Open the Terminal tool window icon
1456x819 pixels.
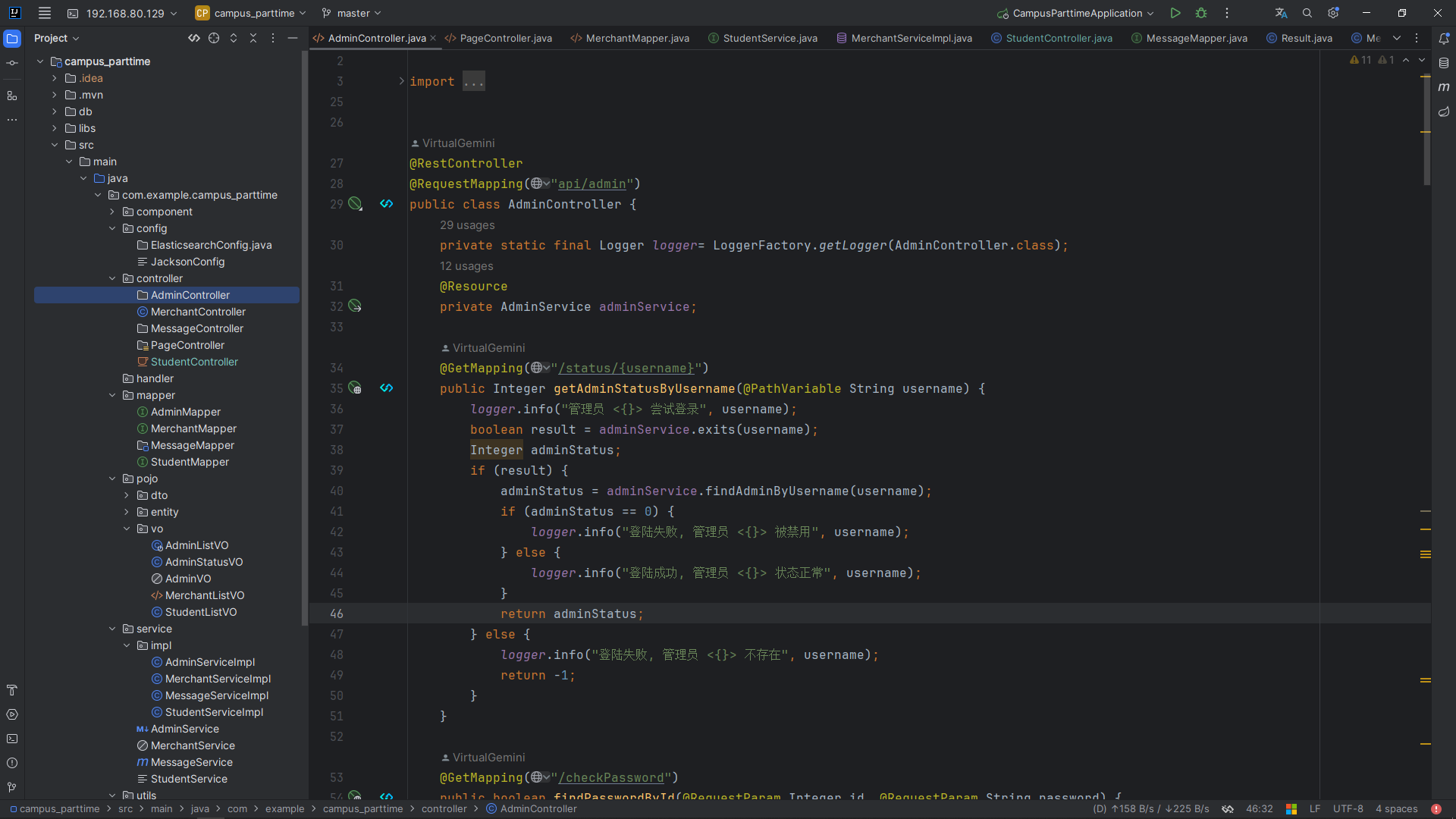point(12,739)
